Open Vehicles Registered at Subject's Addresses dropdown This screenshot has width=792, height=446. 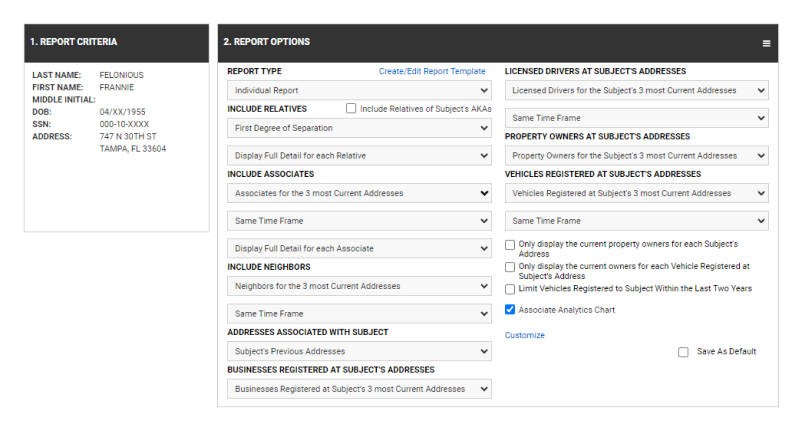(x=636, y=193)
